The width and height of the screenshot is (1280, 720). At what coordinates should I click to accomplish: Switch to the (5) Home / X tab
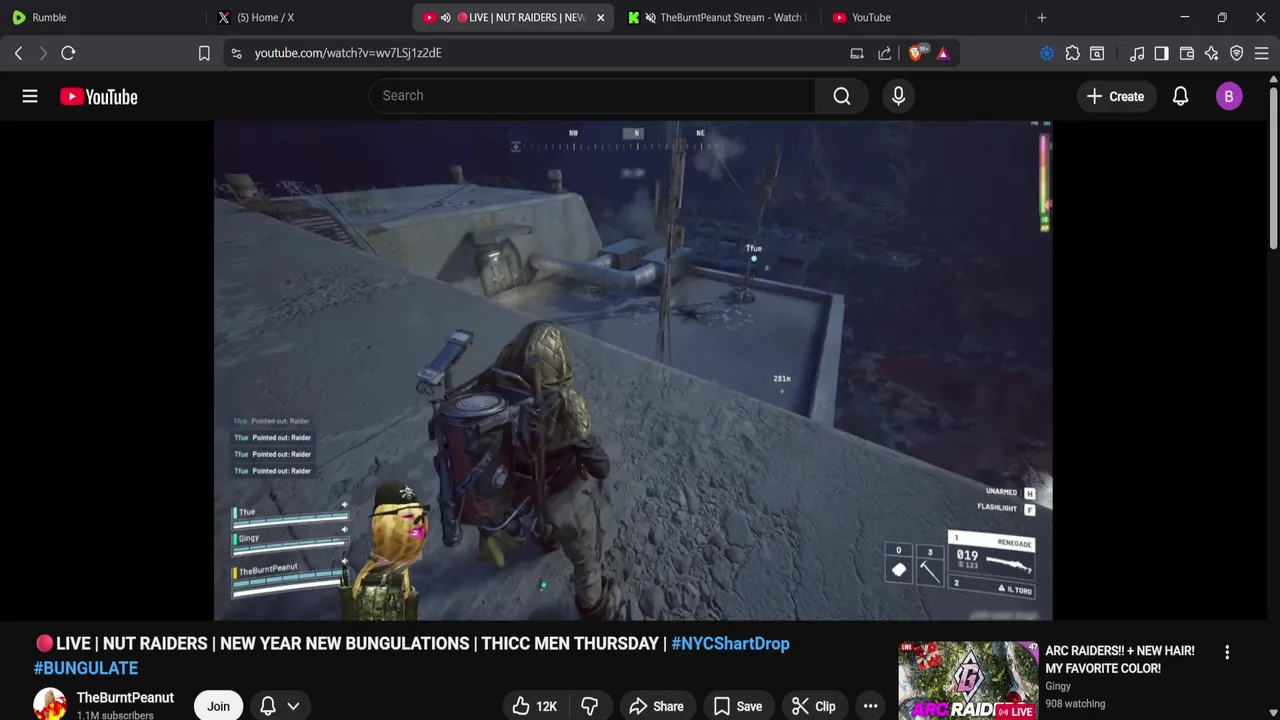306,17
